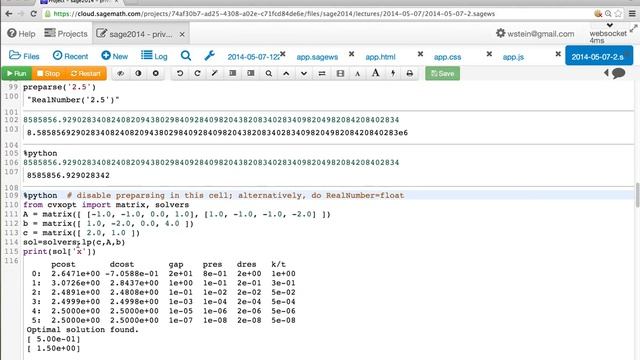Expand side chat panel arrow
640x360 pixels.
coord(606,73)
